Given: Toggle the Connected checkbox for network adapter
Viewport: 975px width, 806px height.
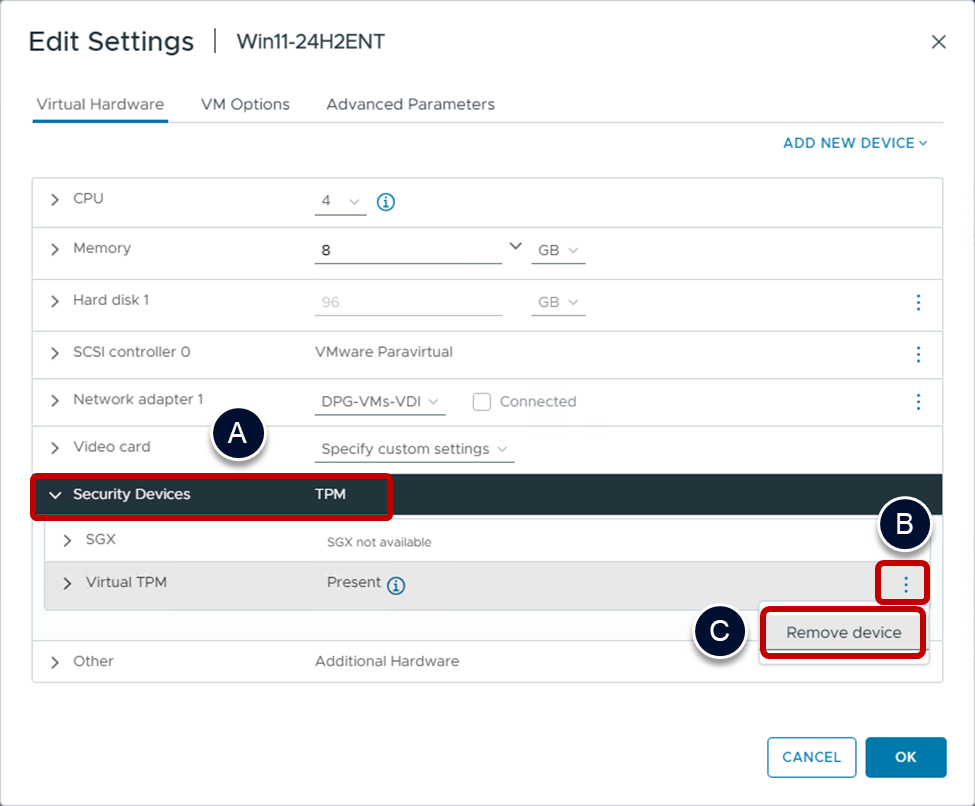Looking at the screenshot, I should [x=482, y=402].
